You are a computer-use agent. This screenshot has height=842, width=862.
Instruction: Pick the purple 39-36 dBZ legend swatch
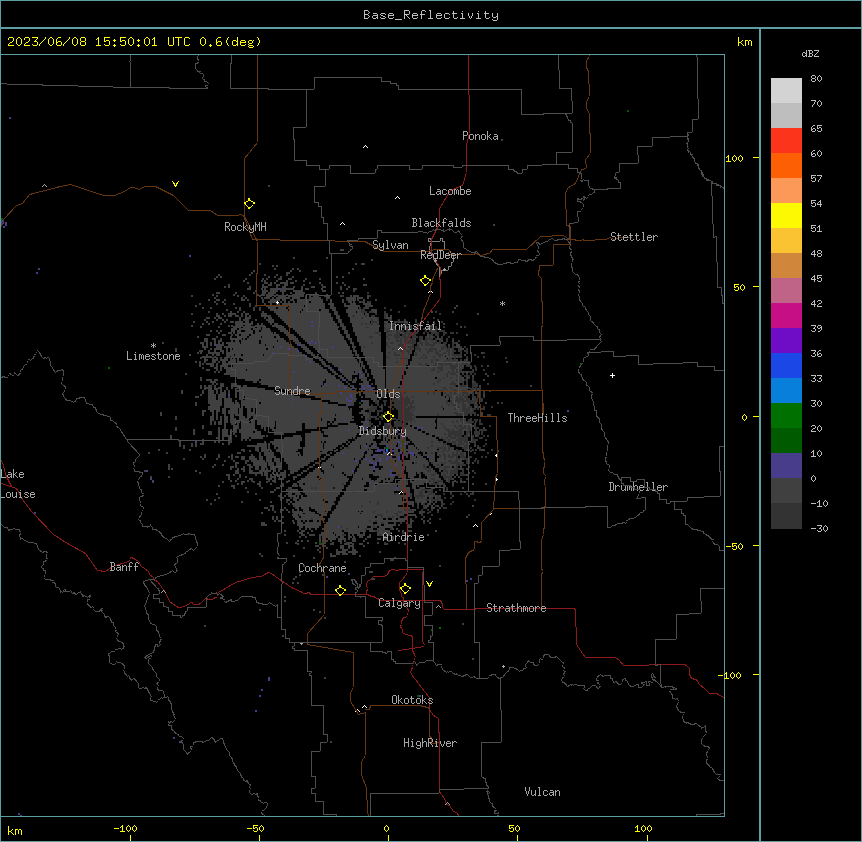(x=786, y=341)
